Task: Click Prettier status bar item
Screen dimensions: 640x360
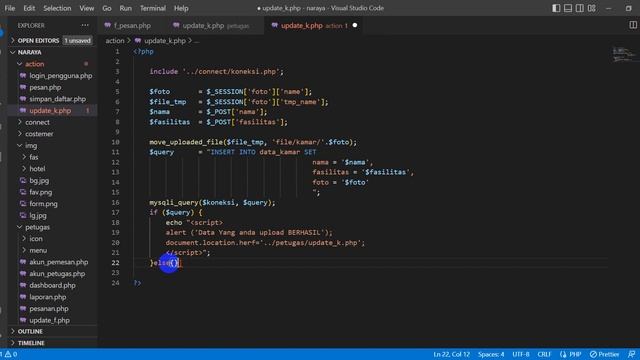Action: (604, 354)
